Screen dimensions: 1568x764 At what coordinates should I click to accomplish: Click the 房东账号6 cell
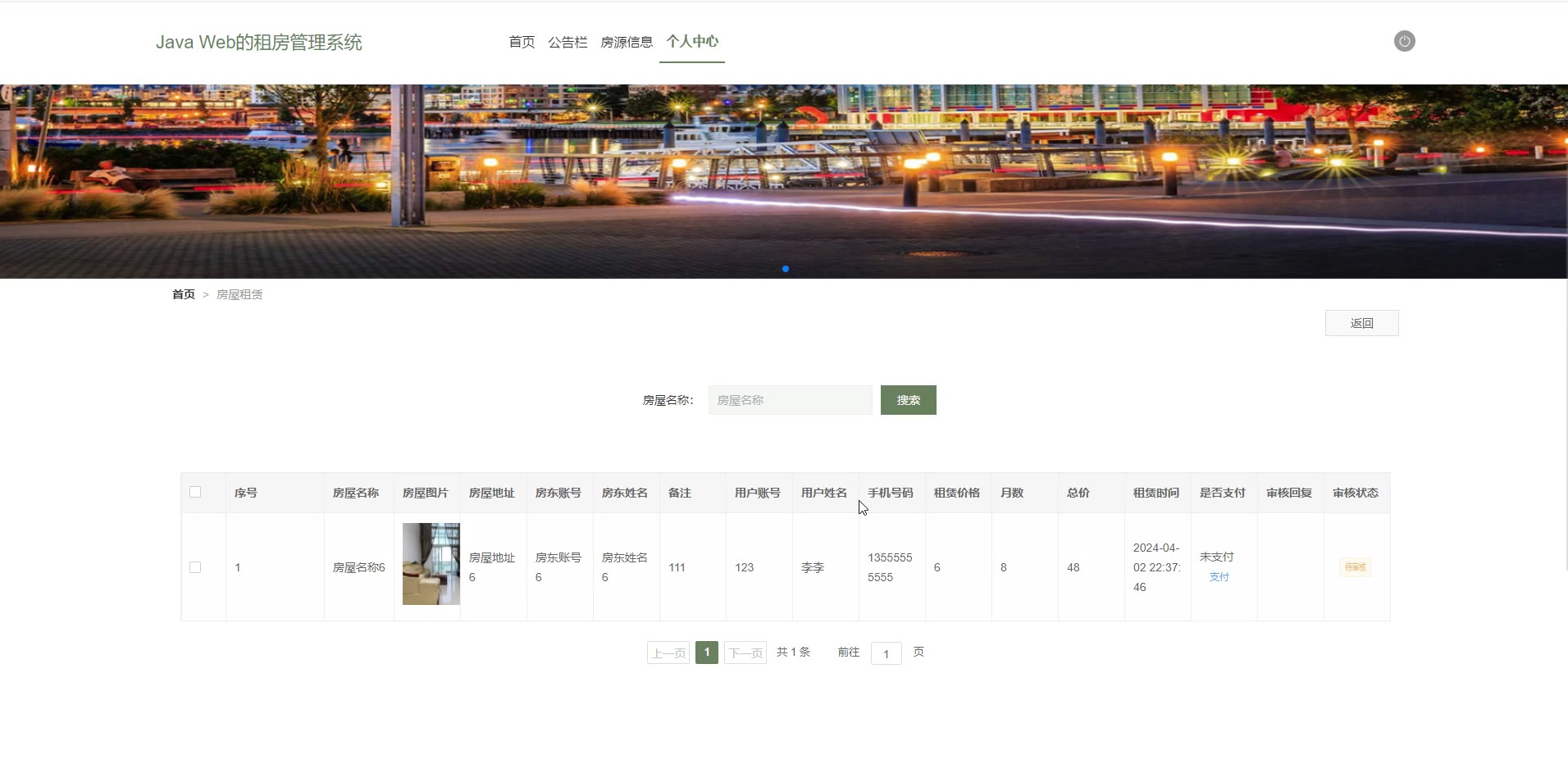pos(558,567)
